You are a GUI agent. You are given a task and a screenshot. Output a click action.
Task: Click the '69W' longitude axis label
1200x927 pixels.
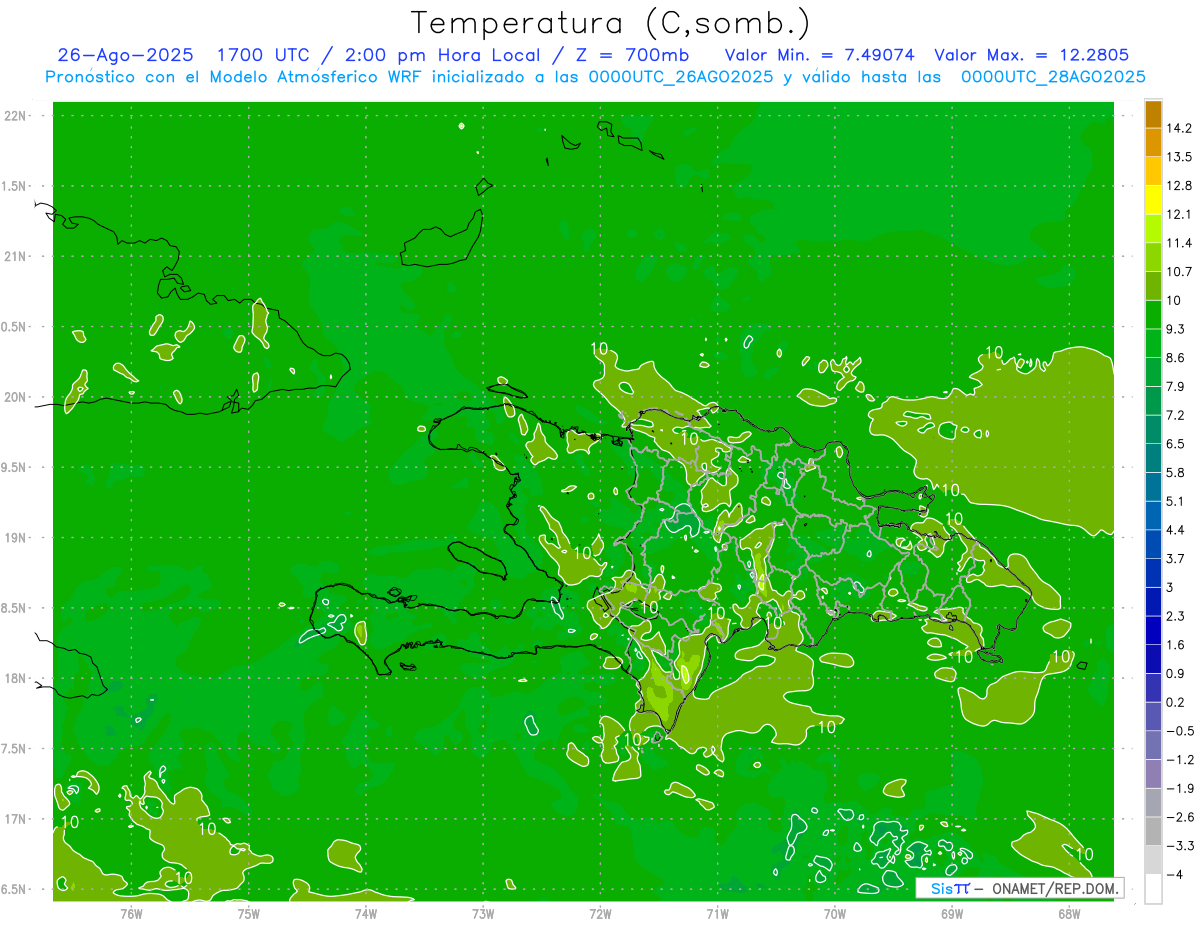(951, 913)
